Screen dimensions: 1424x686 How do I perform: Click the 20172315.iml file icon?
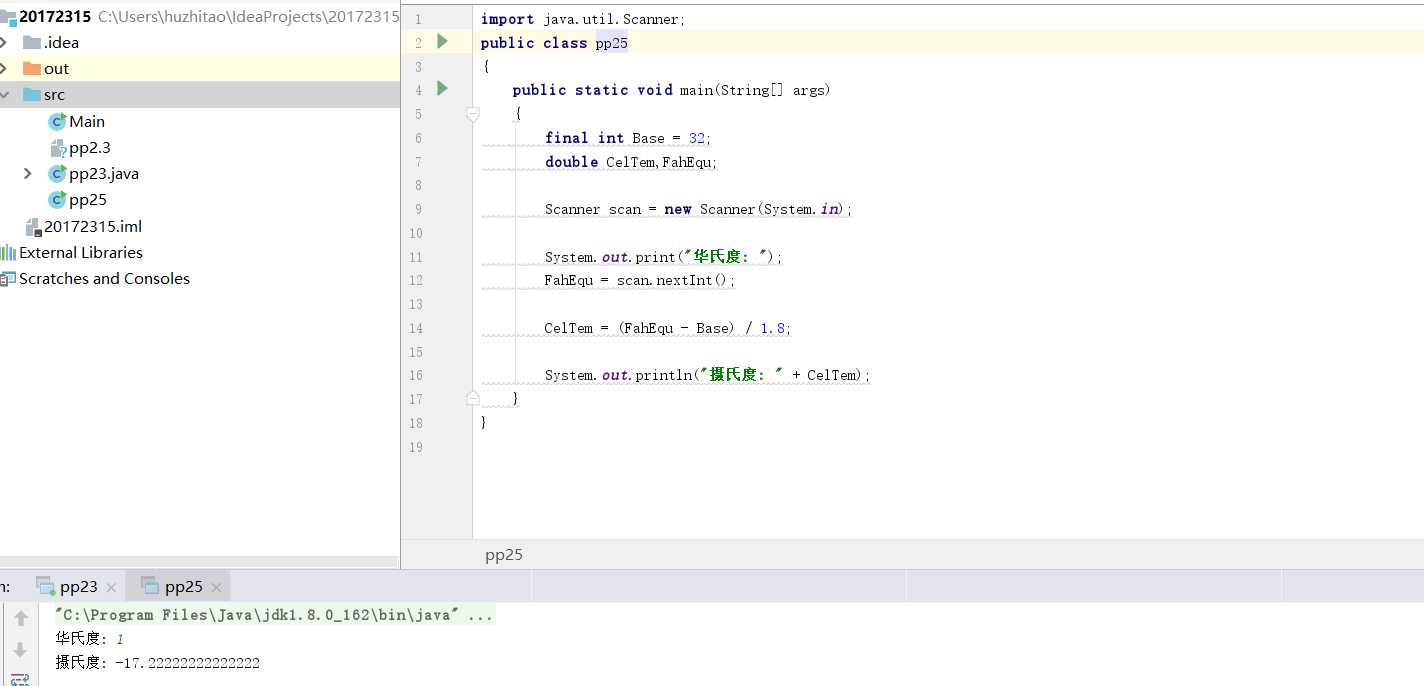pyautogui.click(x=33, y=226)
